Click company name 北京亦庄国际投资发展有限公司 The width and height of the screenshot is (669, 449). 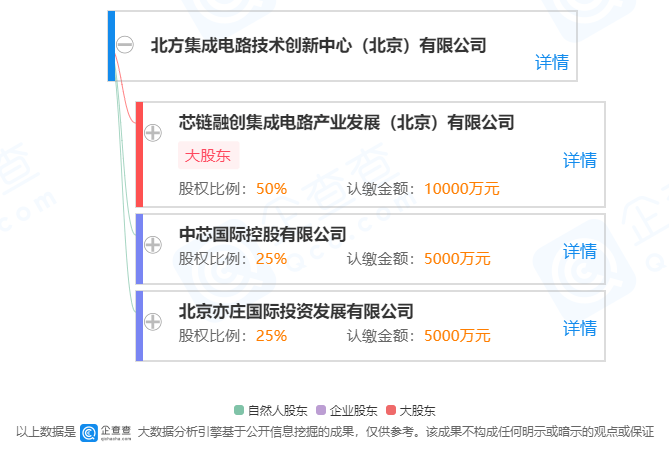296,311
